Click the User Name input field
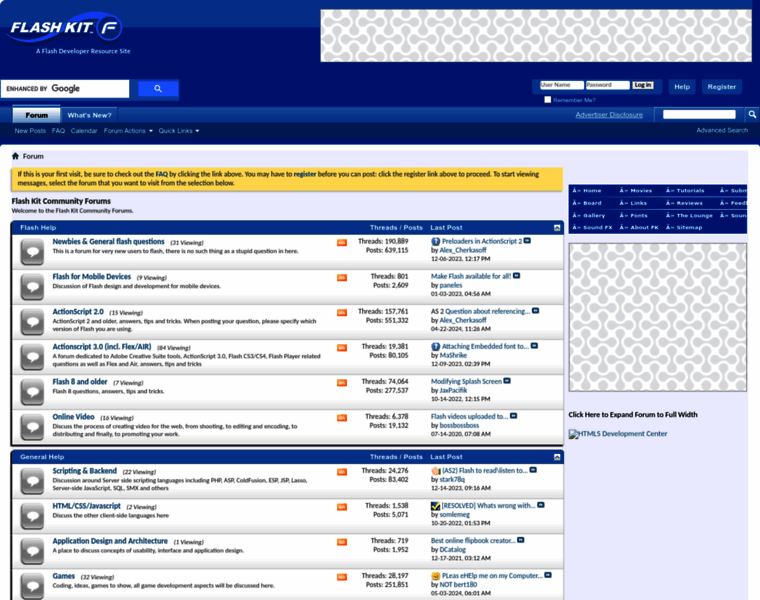 [x=562, y=85]
